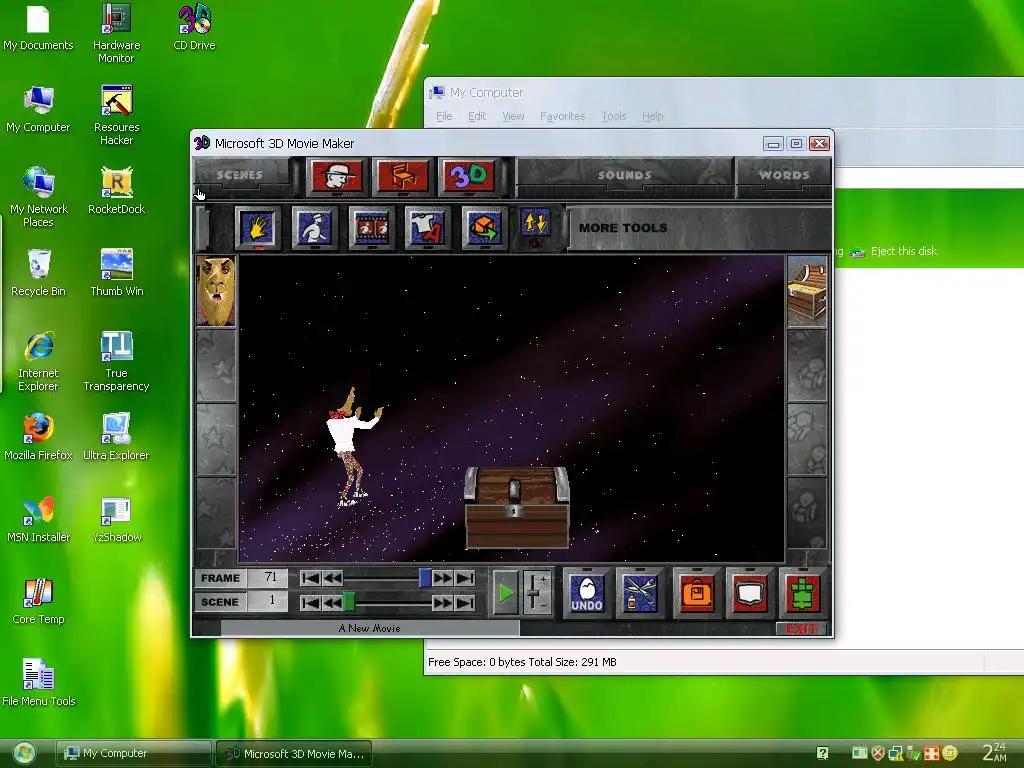Image resolution: width=1024 pixels, height=768 pixels.
Task: Open Tools menu in My Computer
Action: (x=614, y=116)
